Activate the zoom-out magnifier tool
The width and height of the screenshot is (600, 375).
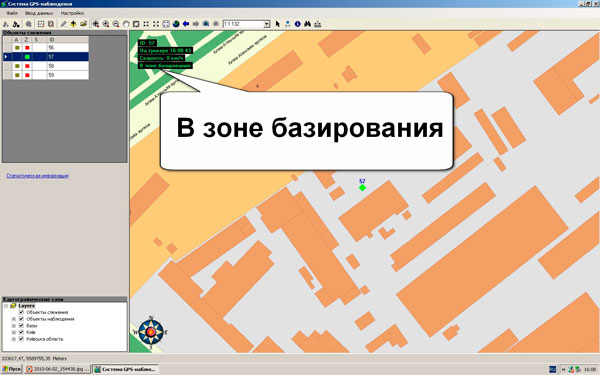click(116, 24)
